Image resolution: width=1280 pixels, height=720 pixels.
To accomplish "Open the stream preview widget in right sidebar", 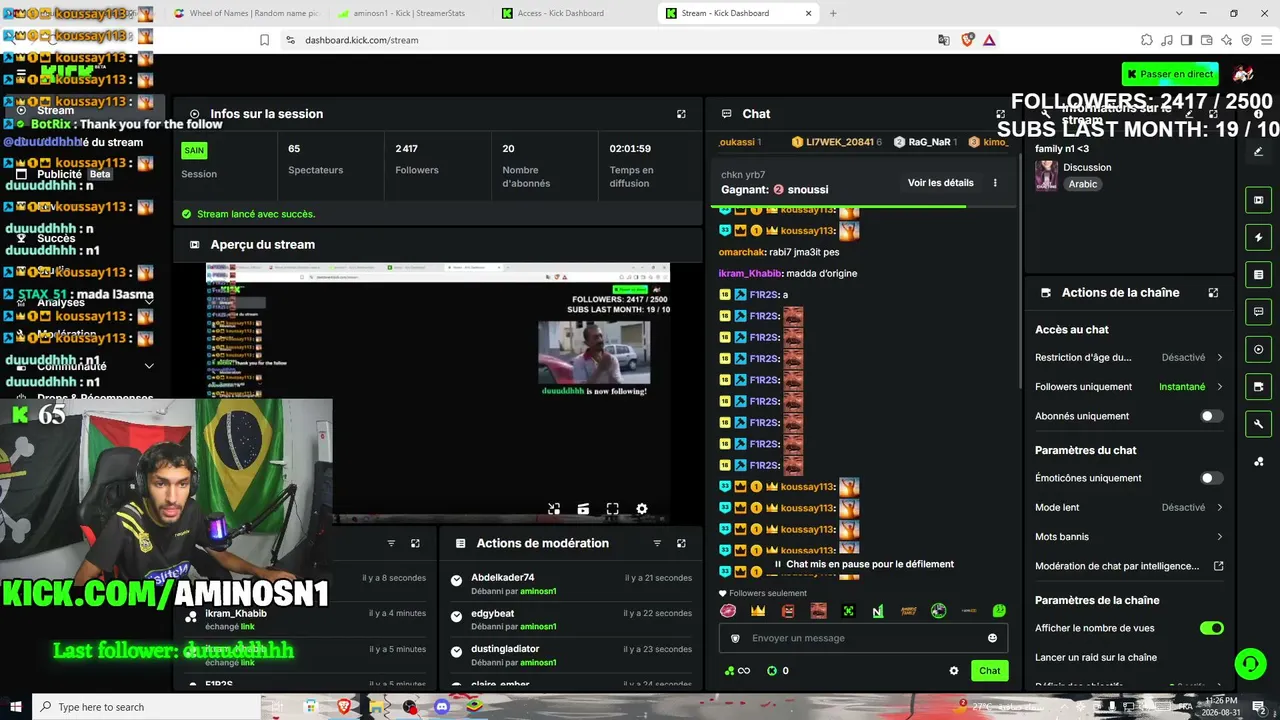I will [1258, 200].
